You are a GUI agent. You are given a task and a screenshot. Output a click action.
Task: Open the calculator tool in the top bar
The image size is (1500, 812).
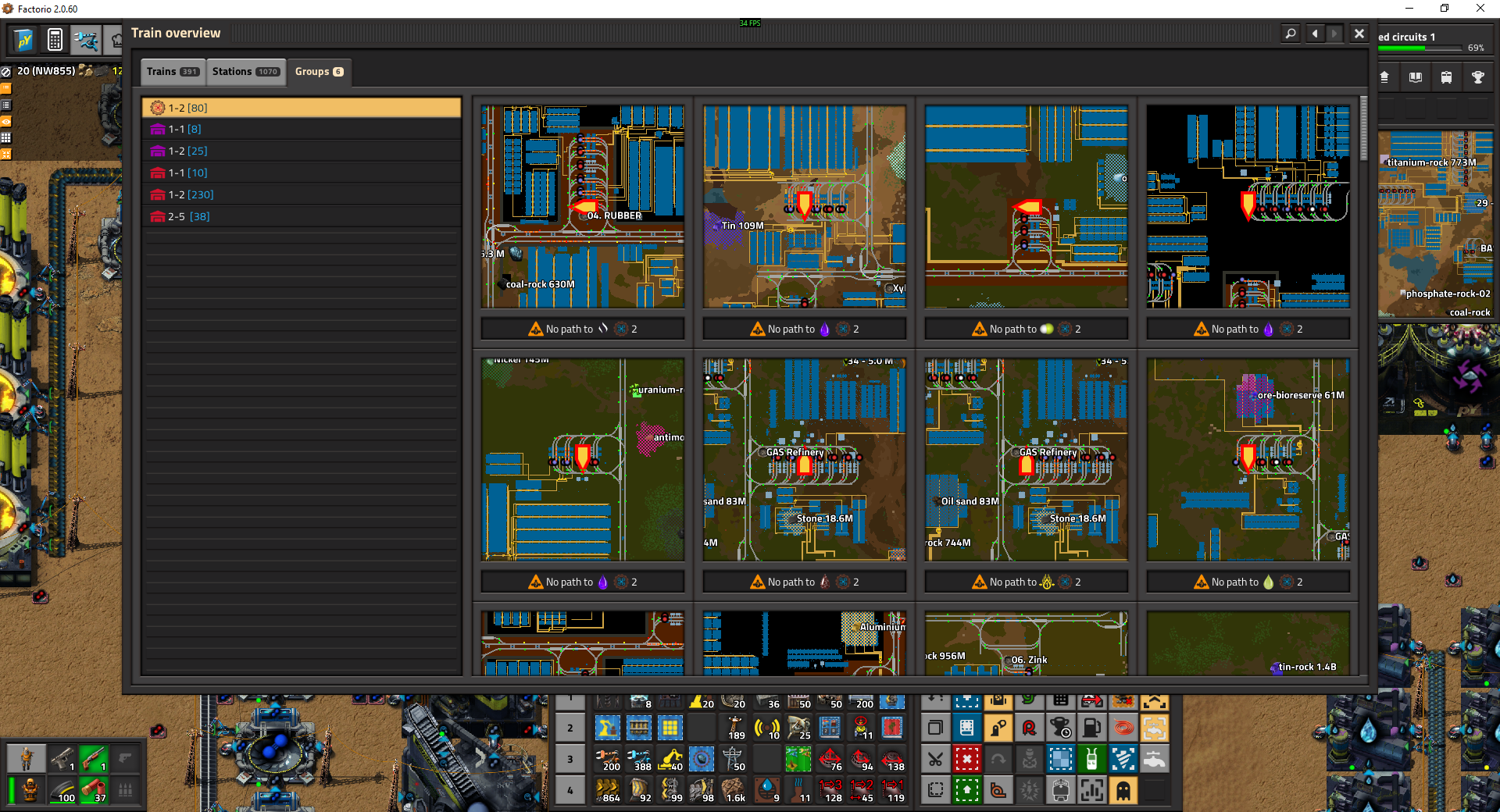[x=55, y=39]
